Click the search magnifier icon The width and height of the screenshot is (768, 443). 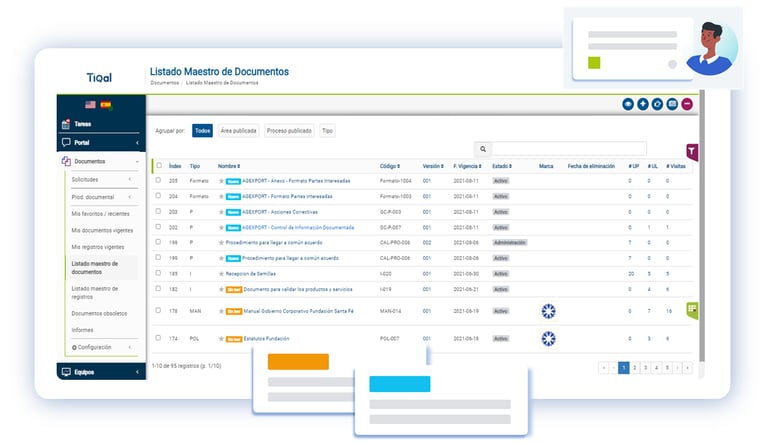pos(483,149)
